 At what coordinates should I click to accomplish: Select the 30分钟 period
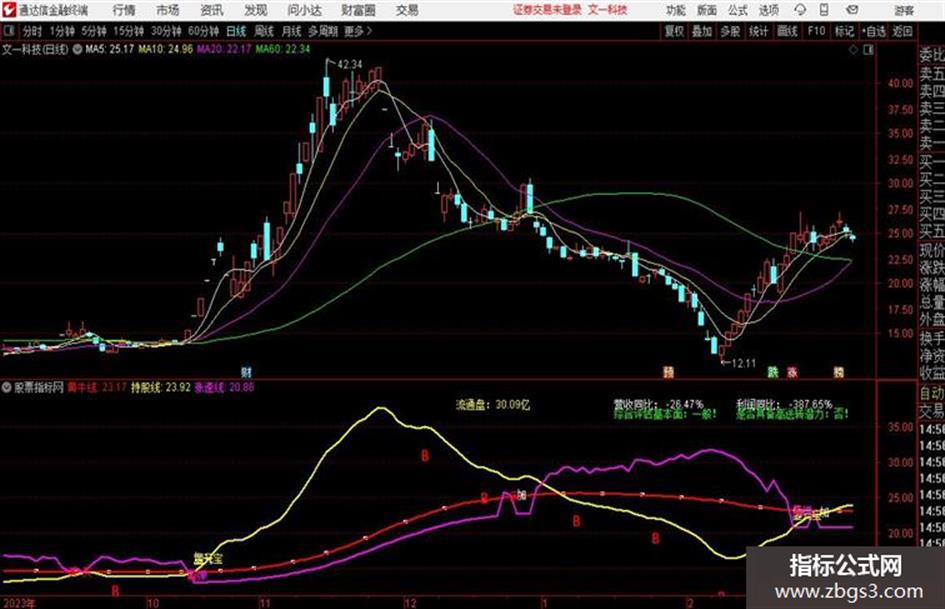point(166,31)
